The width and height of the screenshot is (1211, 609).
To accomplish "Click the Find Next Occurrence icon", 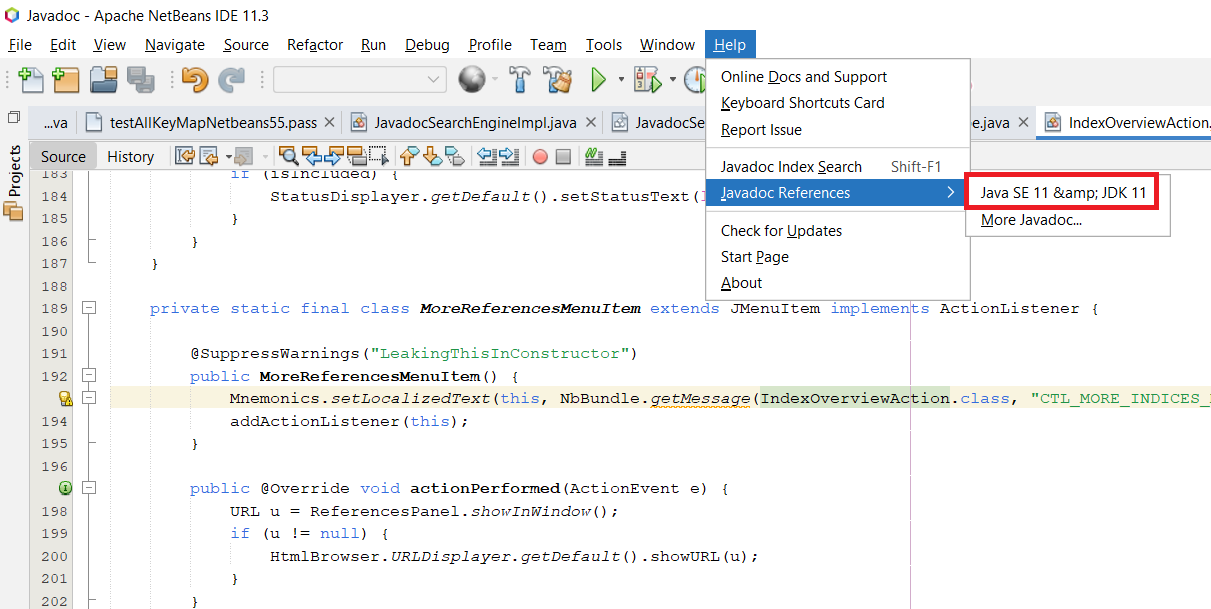I will (x=334, y=156).
